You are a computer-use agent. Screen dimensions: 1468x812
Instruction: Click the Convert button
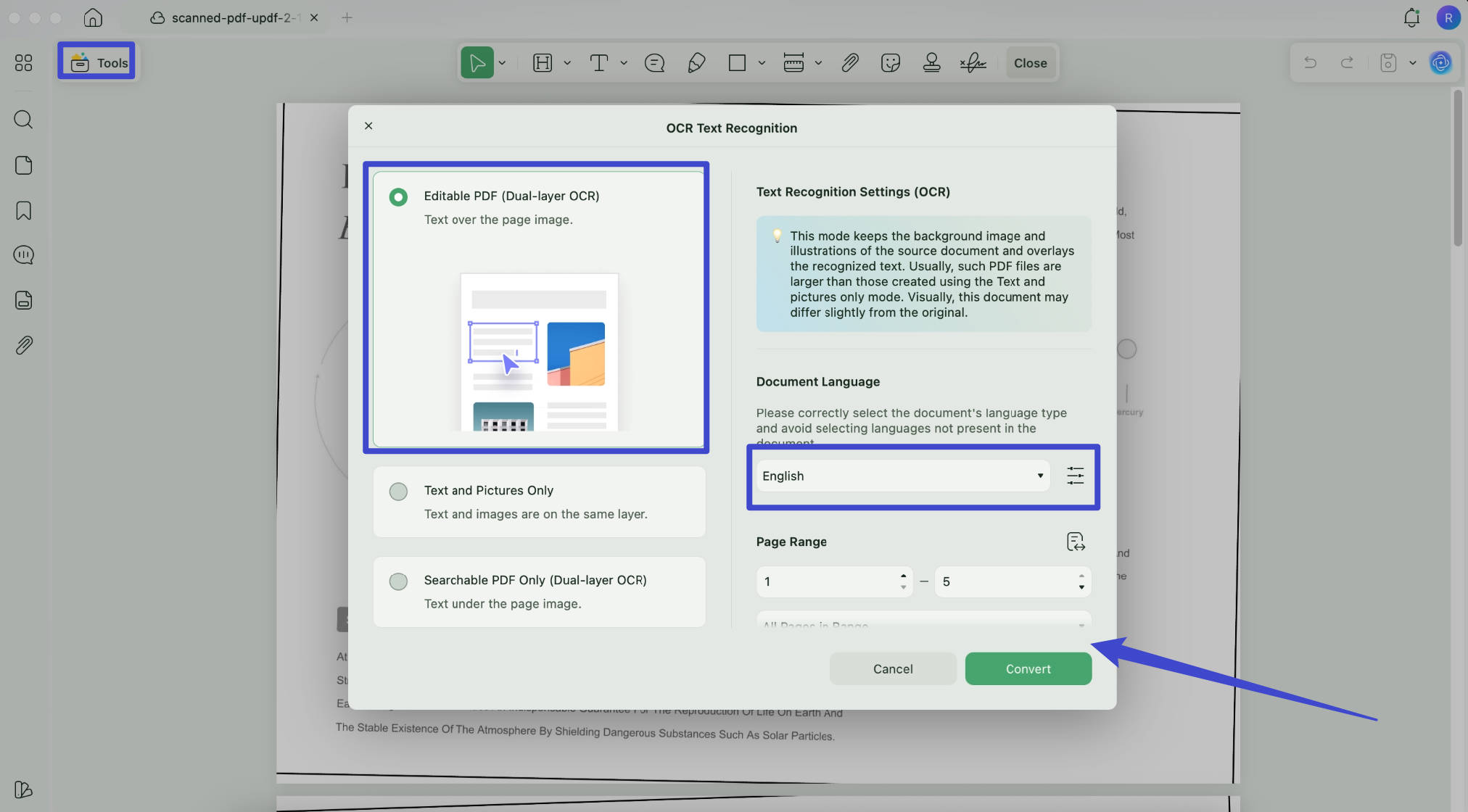click(x=1028, y=668)
